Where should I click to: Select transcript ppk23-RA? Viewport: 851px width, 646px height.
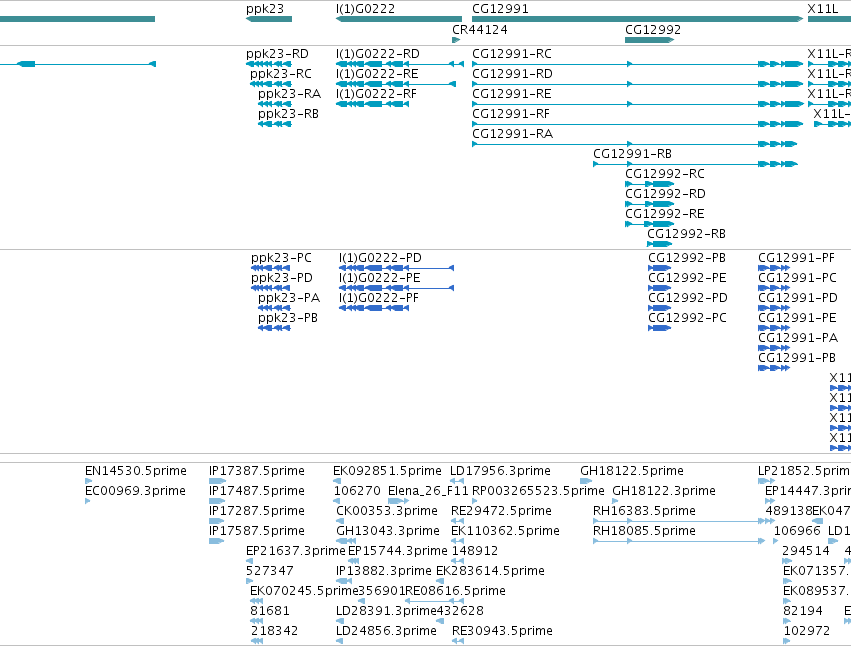[275, 104]
